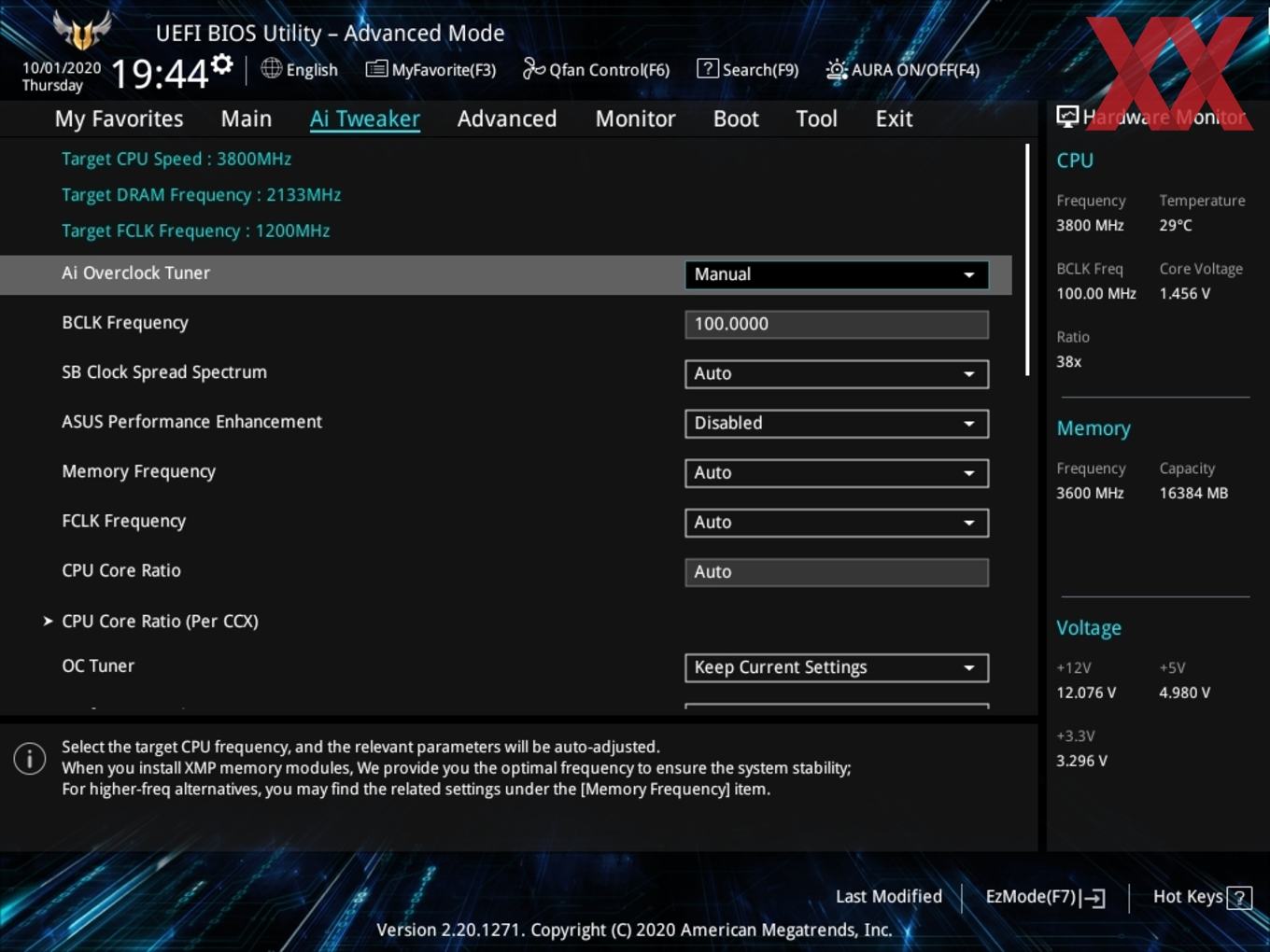
Task: Open the Exit tab
Action: pos(894,119)
